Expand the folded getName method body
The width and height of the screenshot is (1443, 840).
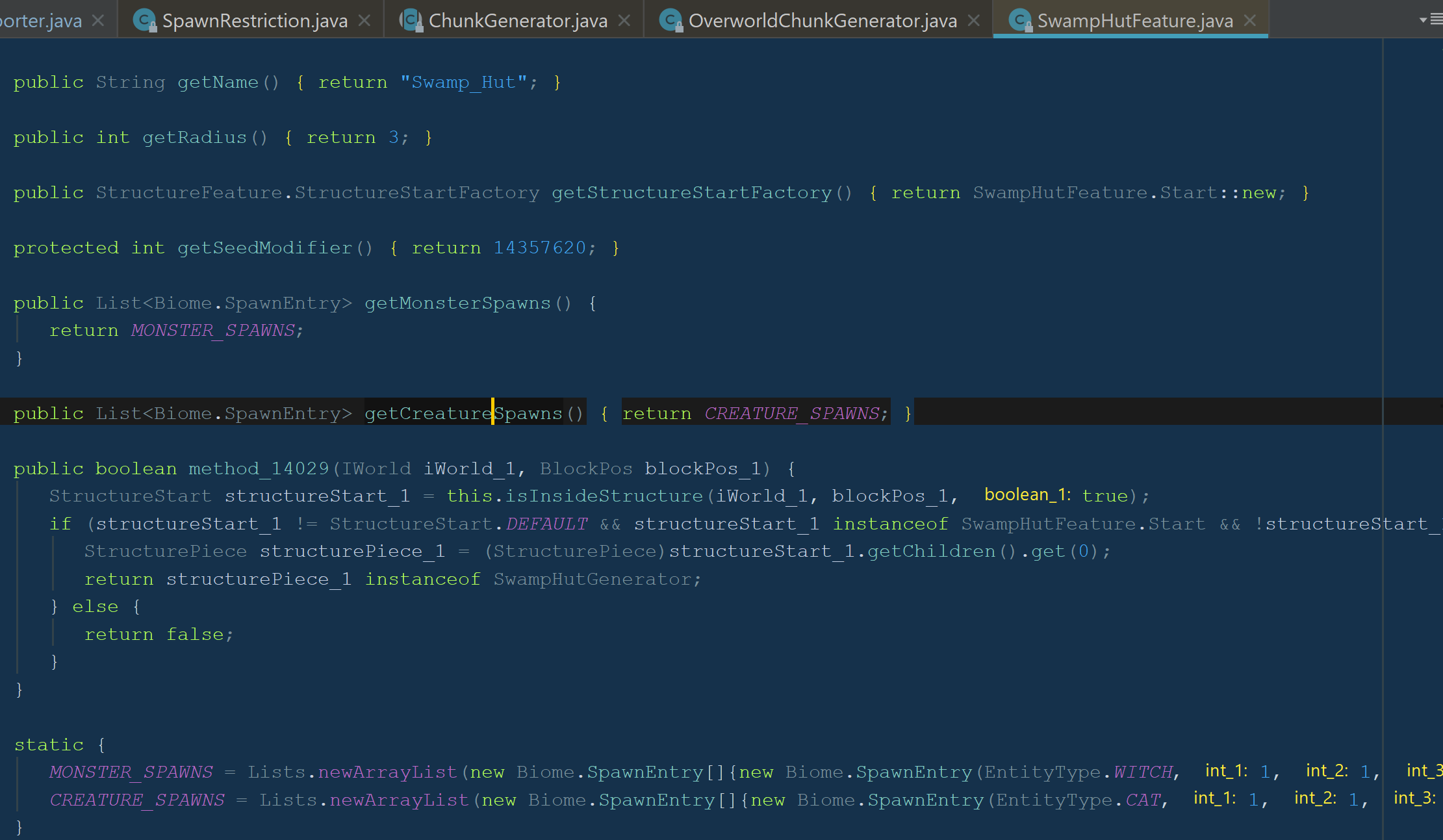[x=300, y=83]
